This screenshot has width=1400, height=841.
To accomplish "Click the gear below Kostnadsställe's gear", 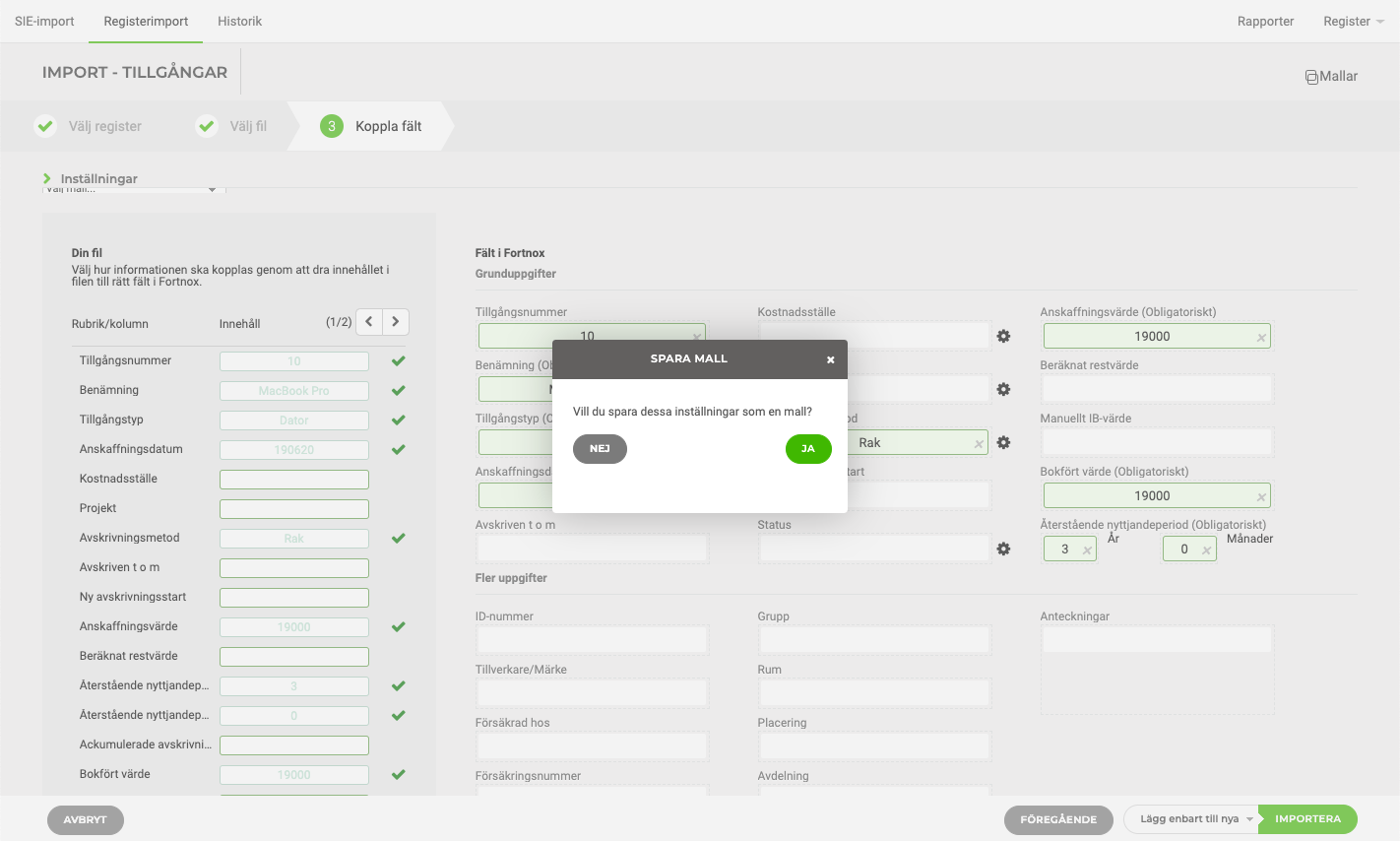I will pos(1003,390).
